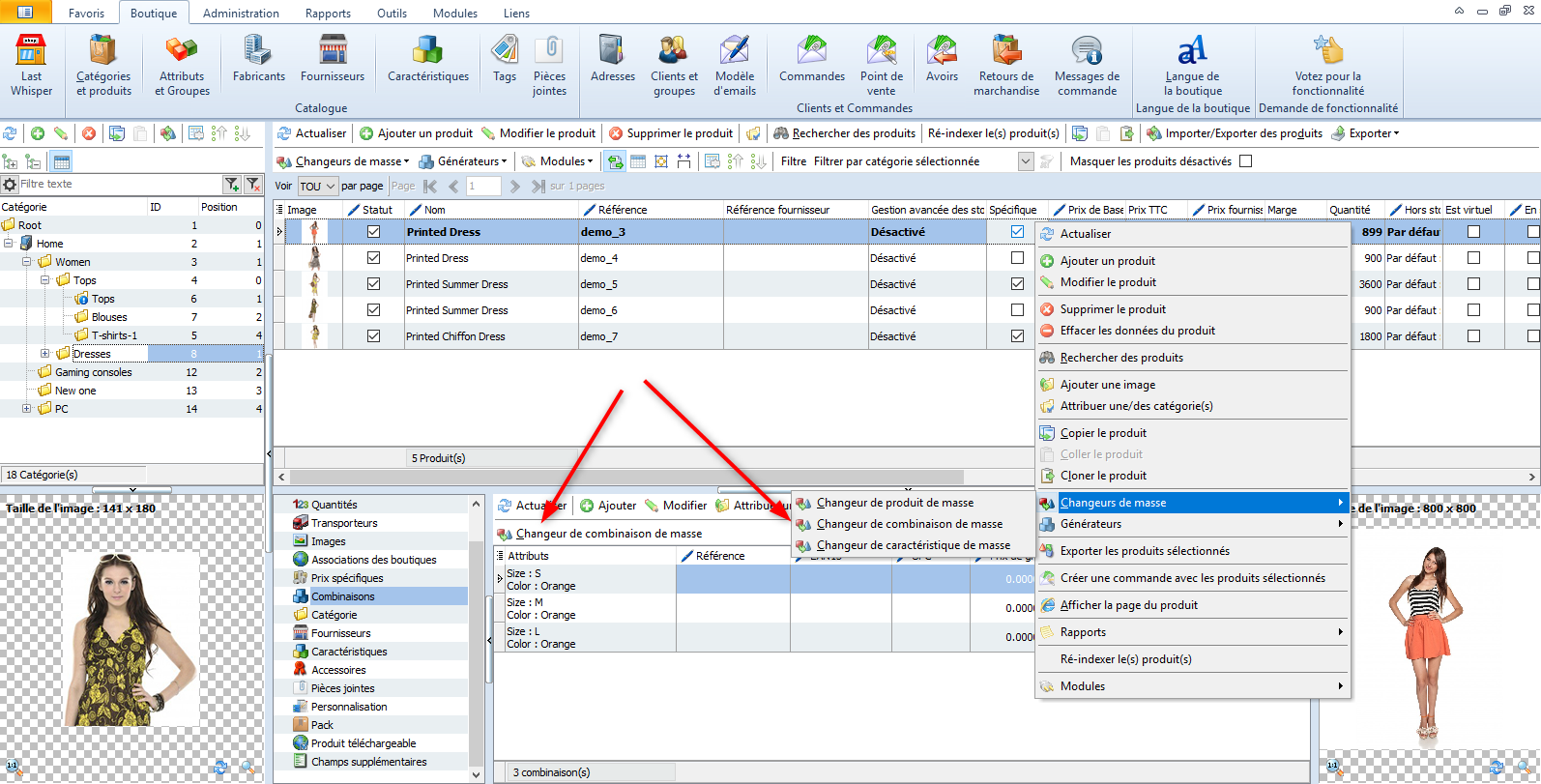Select Combinaisons in product side list
The width and height of the screenshot is (1541, 784).
(379, 596)
